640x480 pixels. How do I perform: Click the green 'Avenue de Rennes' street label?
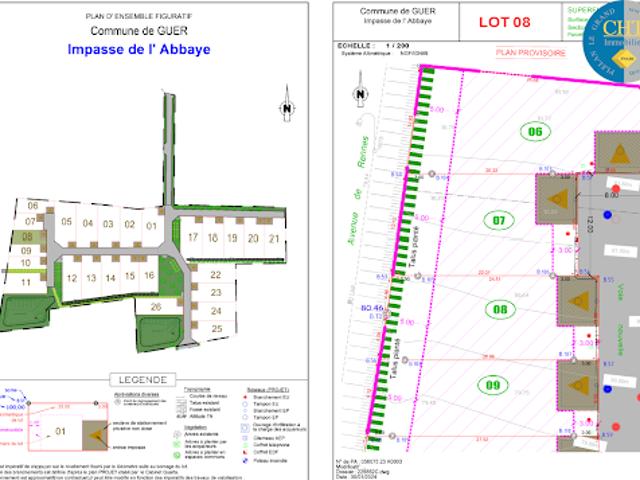coord(358,191)
